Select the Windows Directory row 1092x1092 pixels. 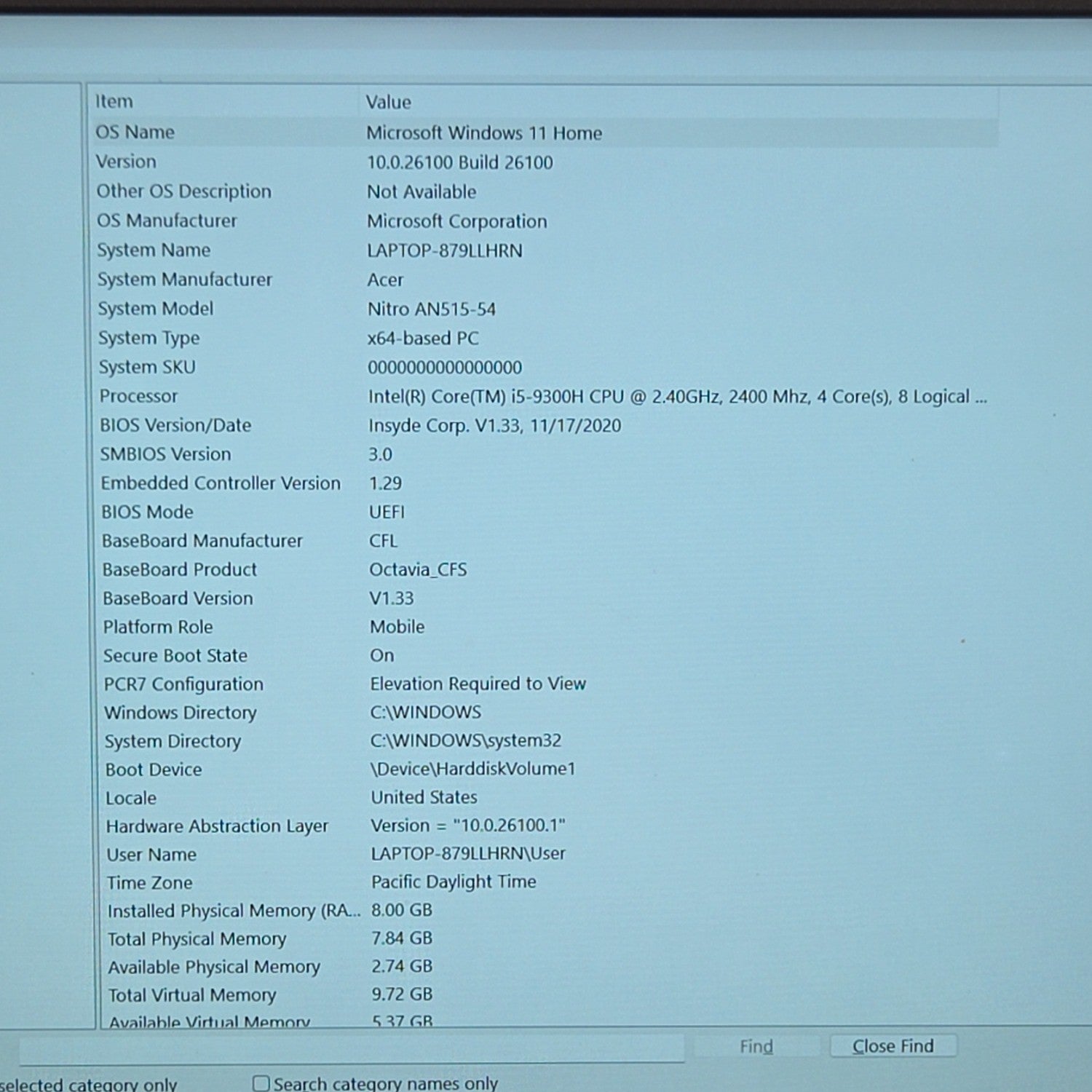[x=546, y=712]
